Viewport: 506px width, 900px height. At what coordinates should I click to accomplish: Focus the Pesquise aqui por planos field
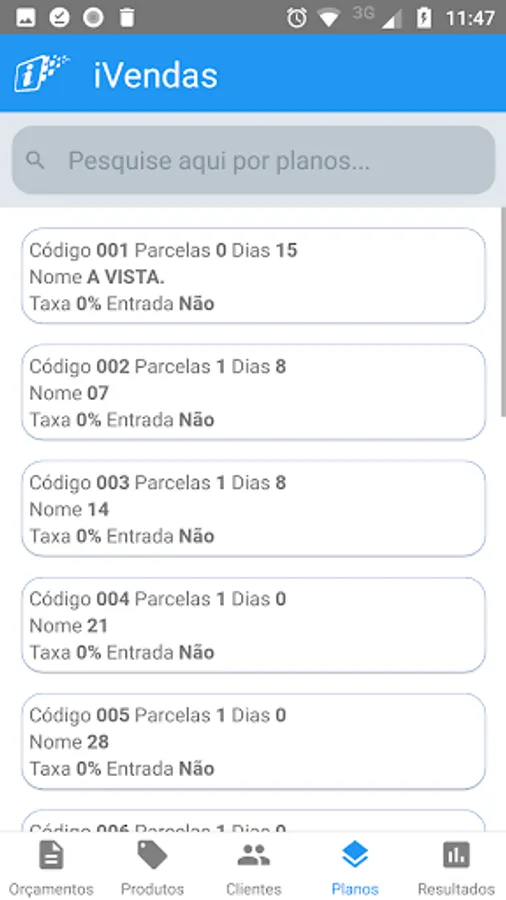click(x=254, y=160)
